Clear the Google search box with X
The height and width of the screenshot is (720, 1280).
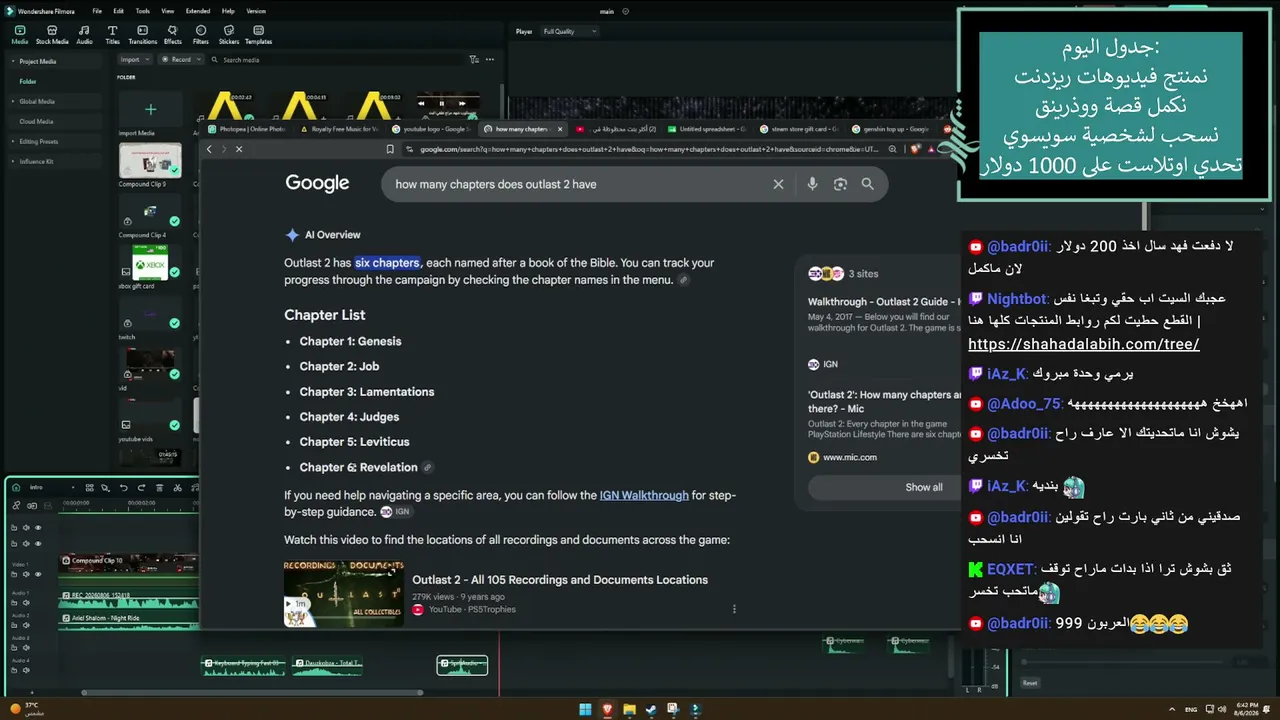(x=778, y=184)
